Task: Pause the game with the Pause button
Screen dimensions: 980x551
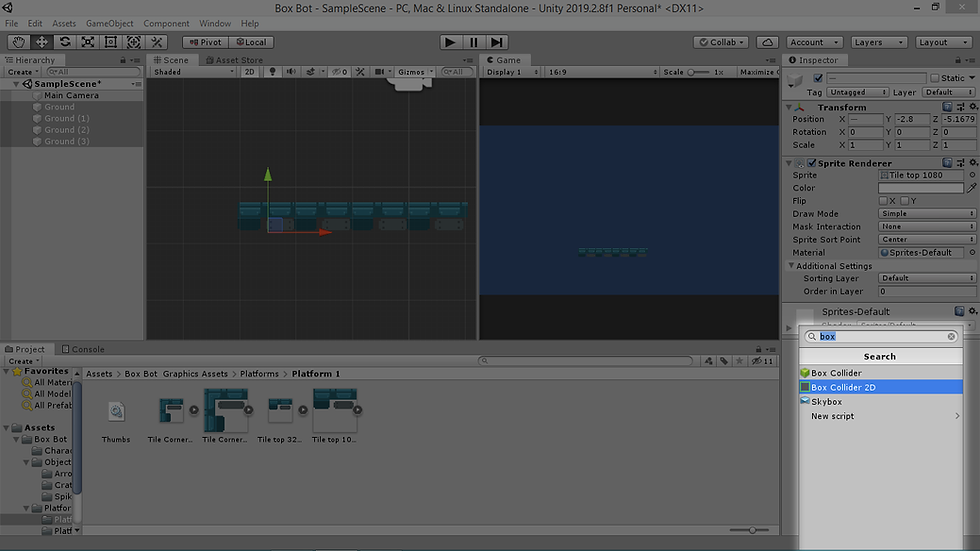Action: point(473,42)
